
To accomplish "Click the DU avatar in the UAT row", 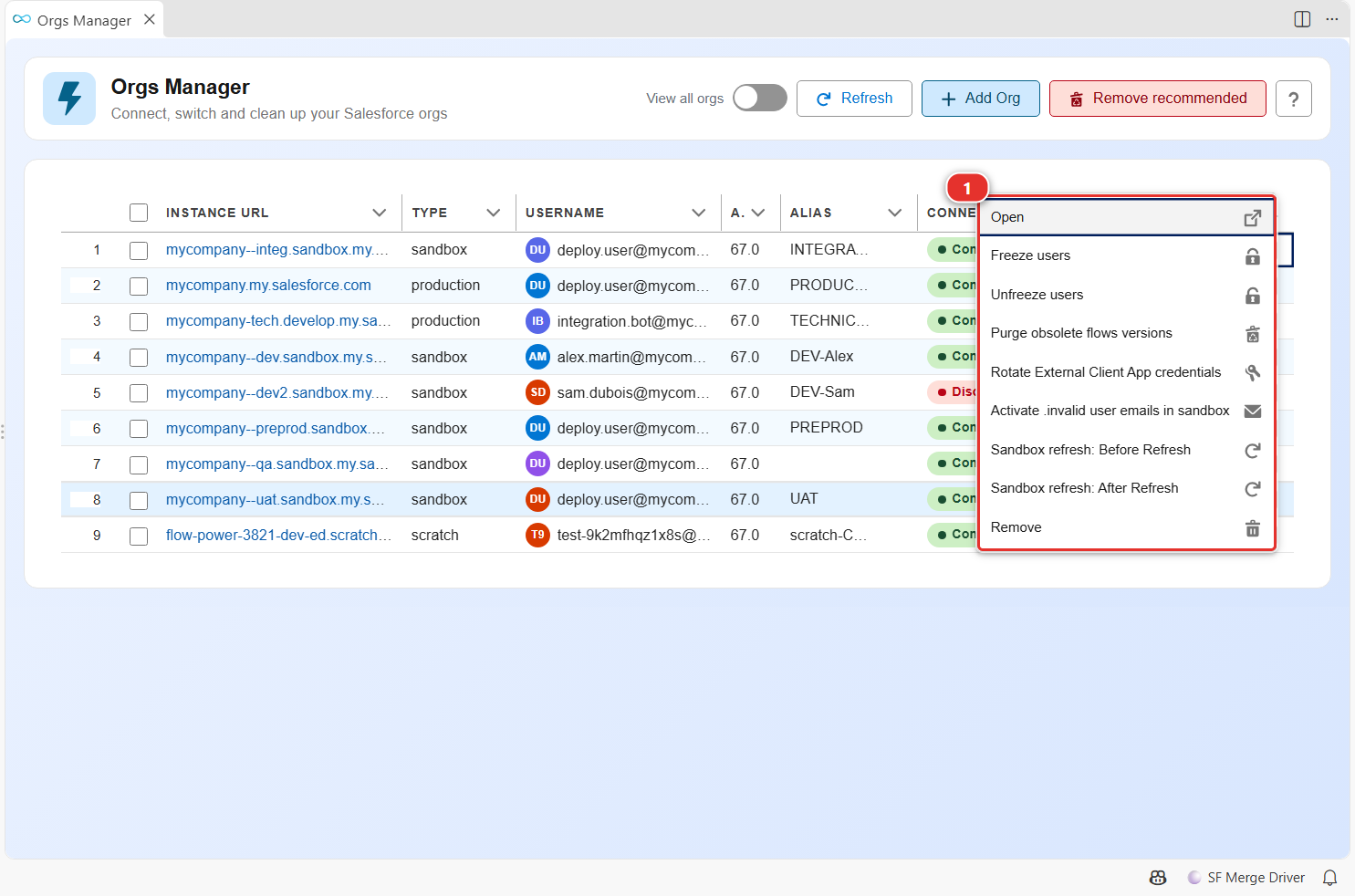I will [537, 499].
